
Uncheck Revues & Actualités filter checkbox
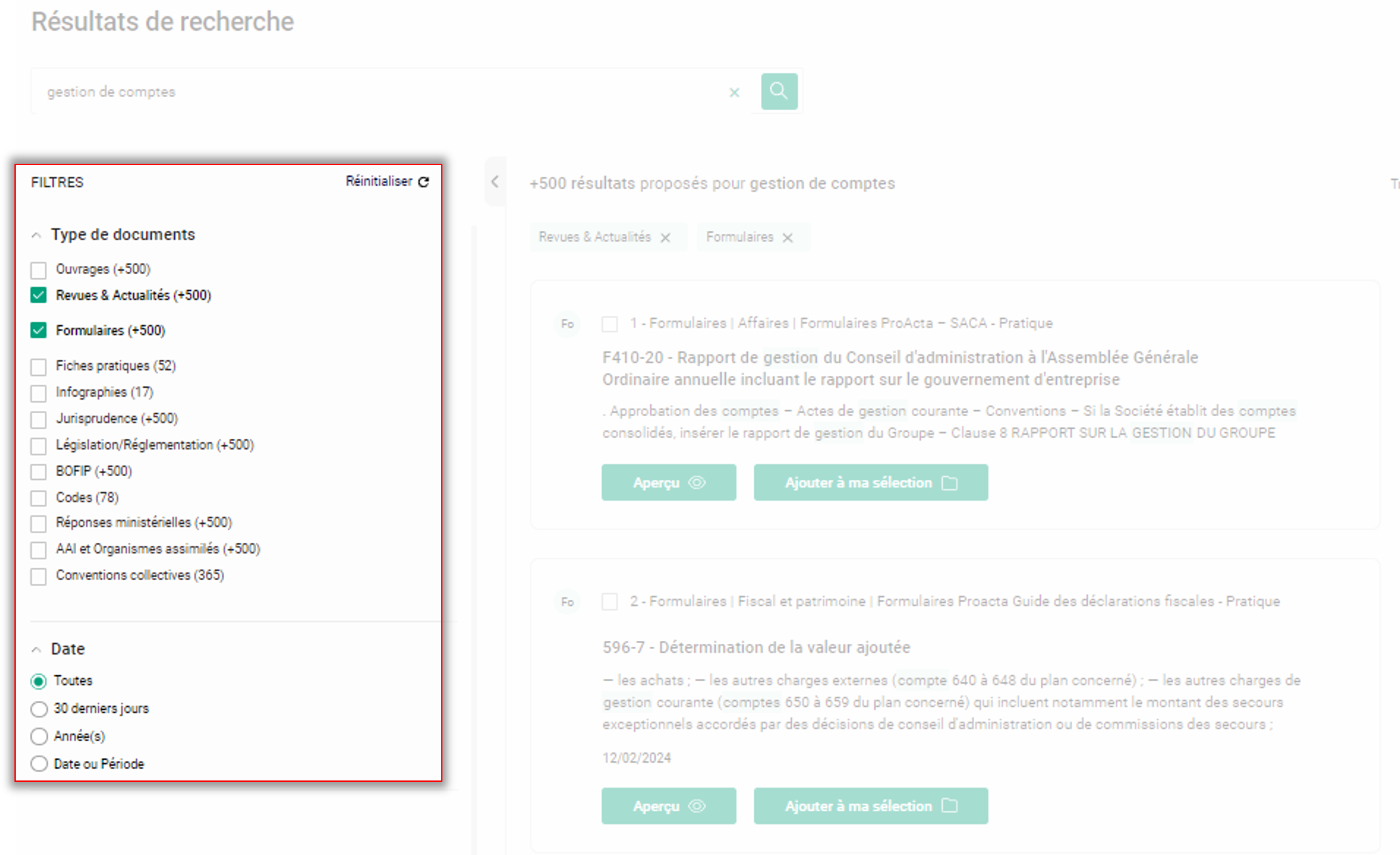coord(39,295)
